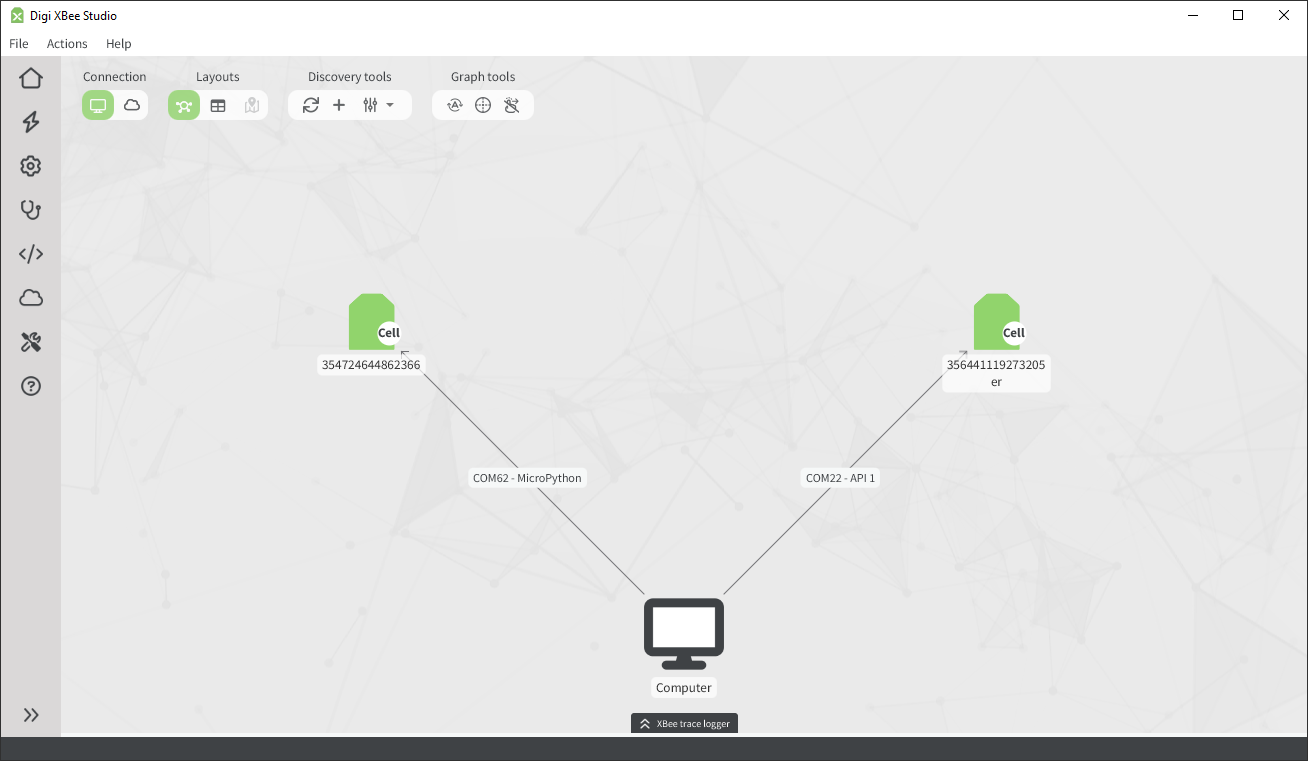Image resolution: width=1308 pixels, height=761 pixels.
Task: Click the COM22 - API 1 connection label
Action: [x=841, y=478]
